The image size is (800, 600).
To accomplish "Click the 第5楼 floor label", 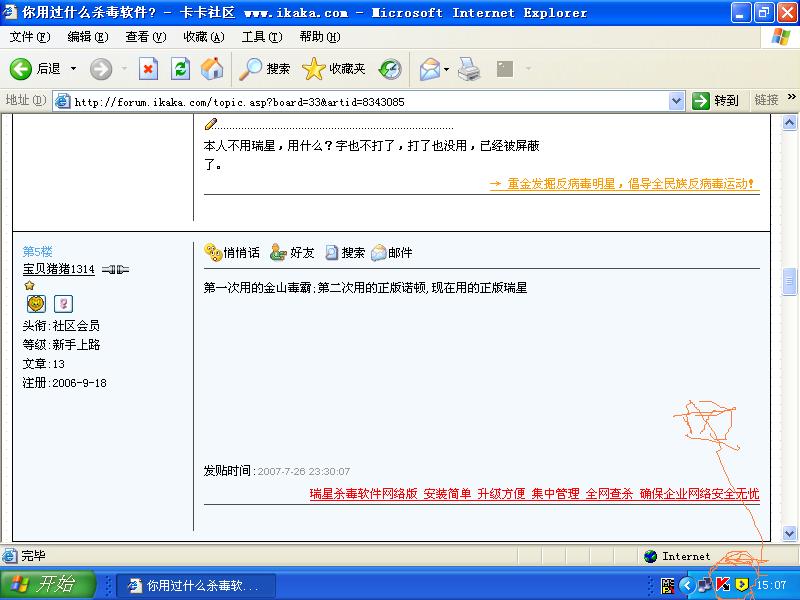I will click(x=37, y=251).
